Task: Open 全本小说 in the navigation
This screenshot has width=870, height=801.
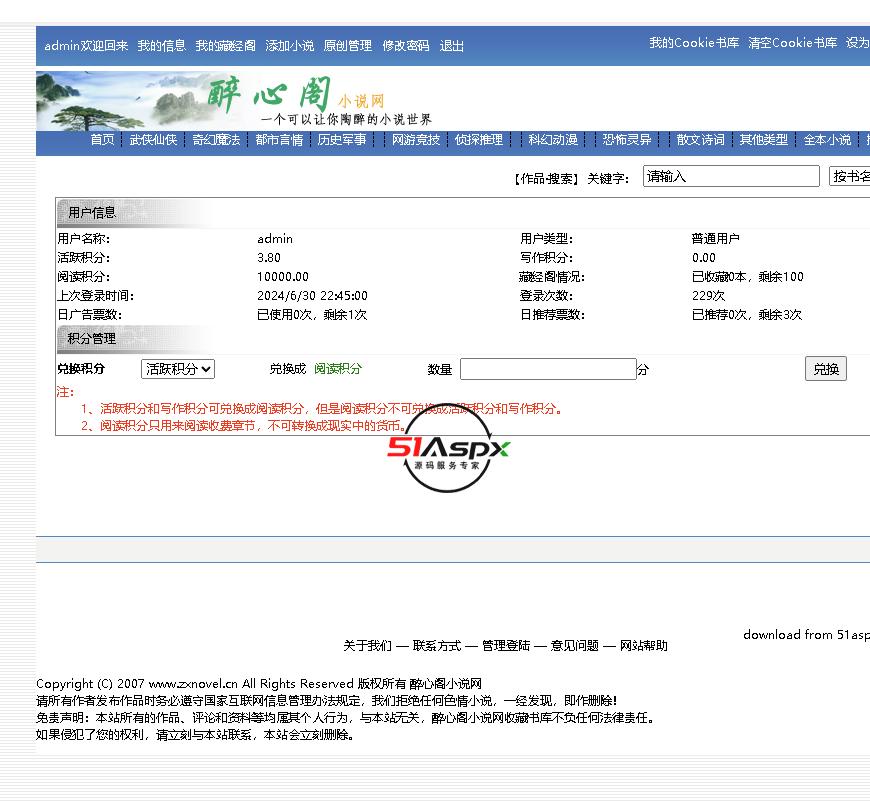Action: [827, 140]
